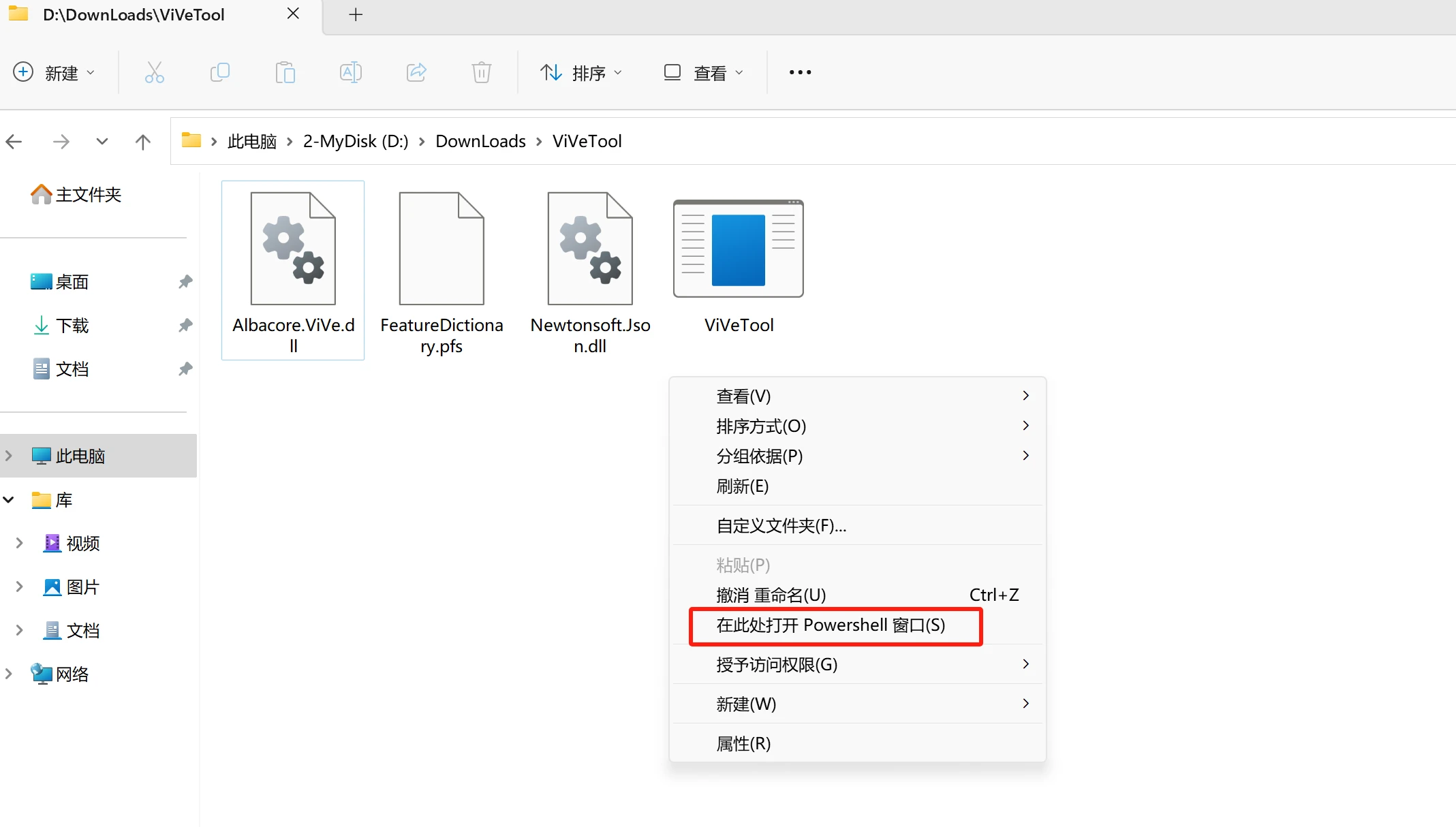Click the Paste clipboard icon in toolbar
The height and width of the screenshot is (827, 1456).
(285, 72)
